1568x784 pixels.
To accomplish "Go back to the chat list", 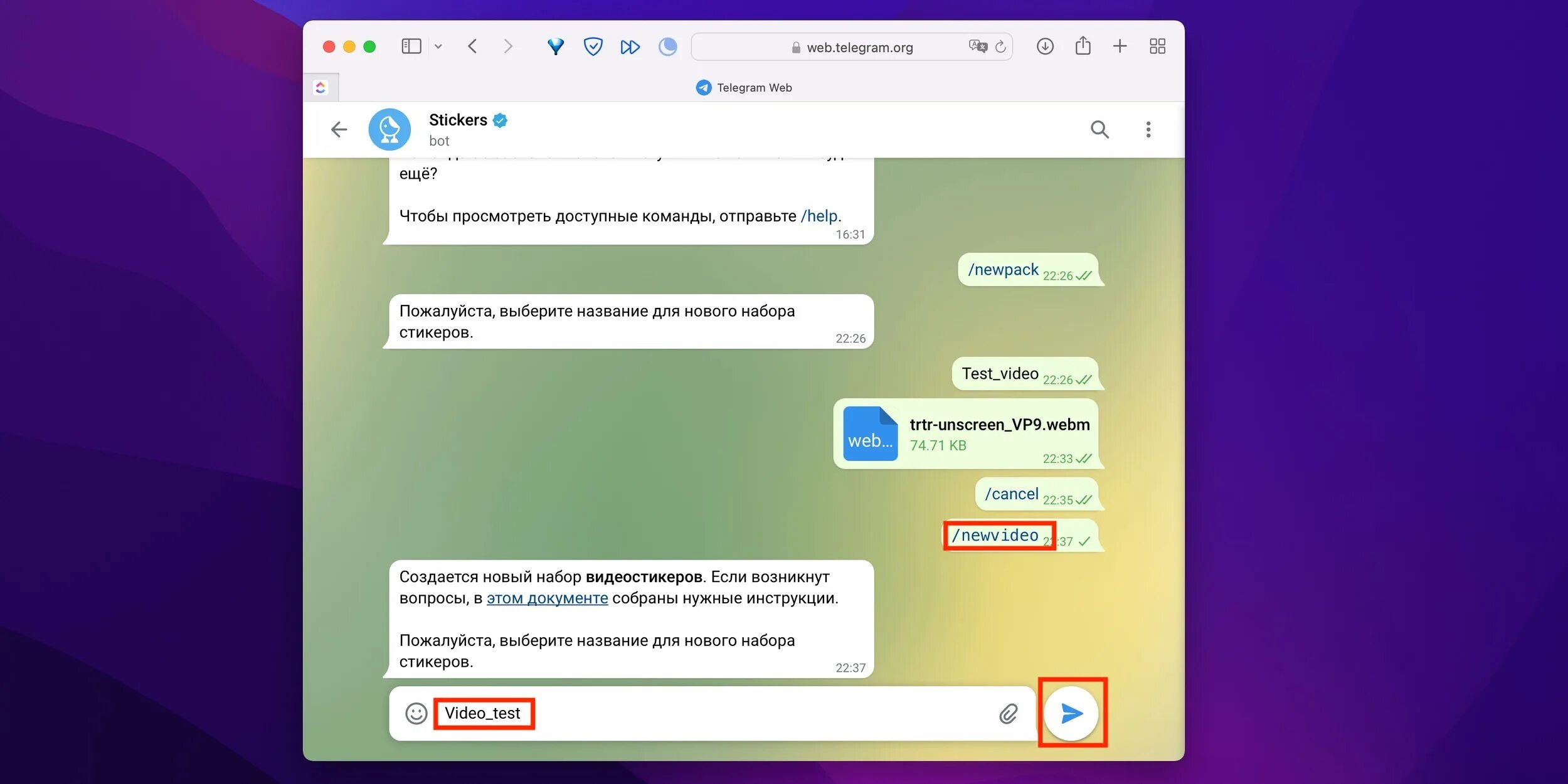I will click(x=339, y=130).
